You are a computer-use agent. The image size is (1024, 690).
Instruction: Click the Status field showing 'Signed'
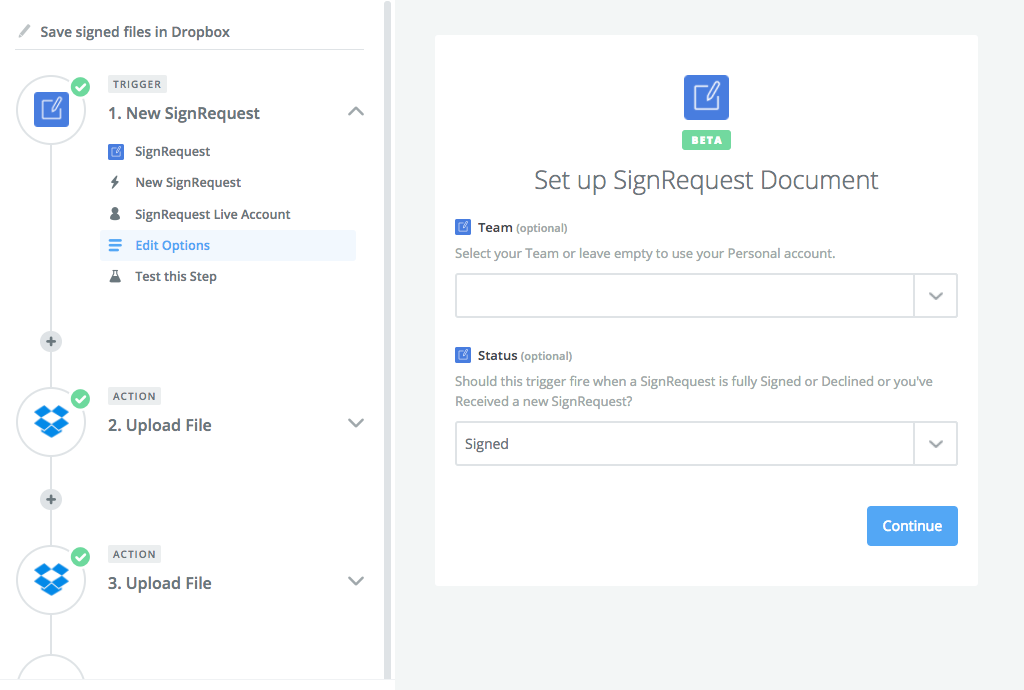[684, 444]
